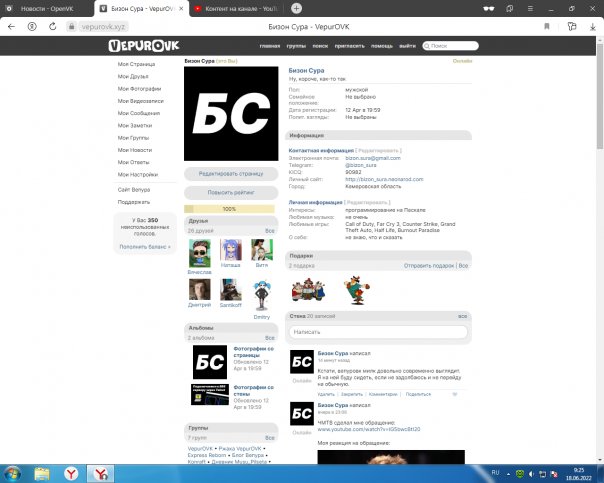Open the tab sidebar icon in title bar
This screenshot has height=483, width=604.
510,8
